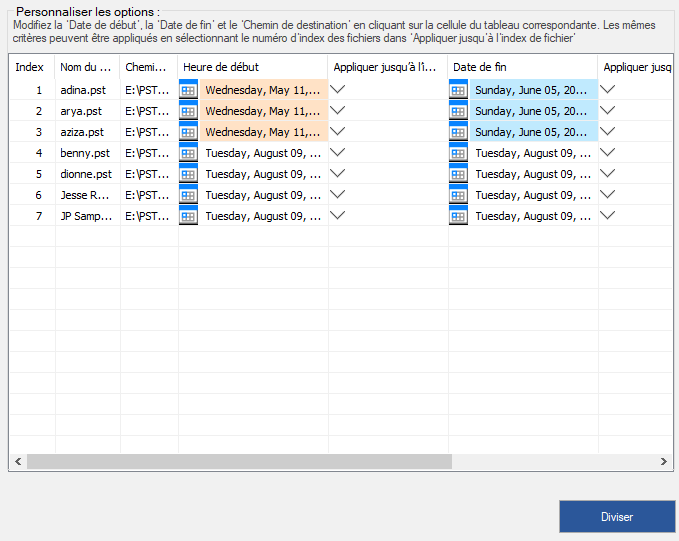
Task: Open end date apply-to dropdown for aziza.pst
Action: pos(607,131)
